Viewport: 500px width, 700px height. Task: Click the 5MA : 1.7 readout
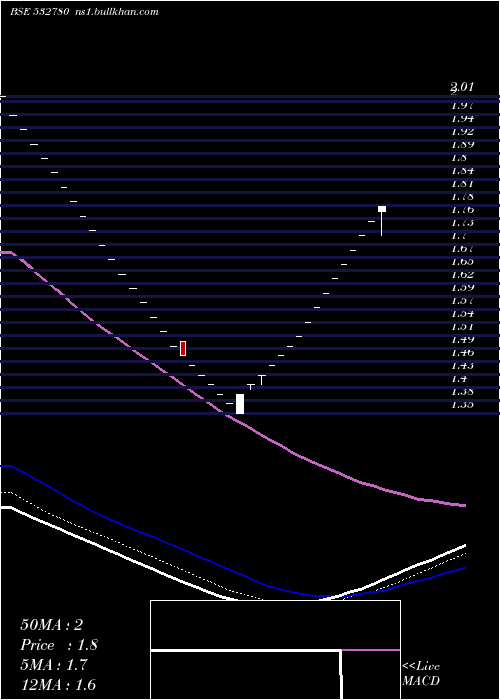(54, 665)
